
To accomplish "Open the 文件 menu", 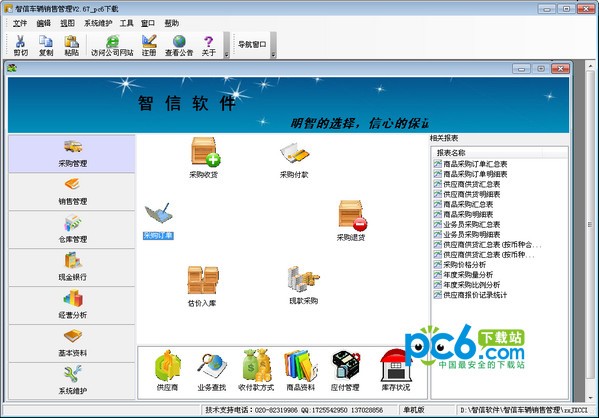I will pyautogui.click(x=20, y=23).
